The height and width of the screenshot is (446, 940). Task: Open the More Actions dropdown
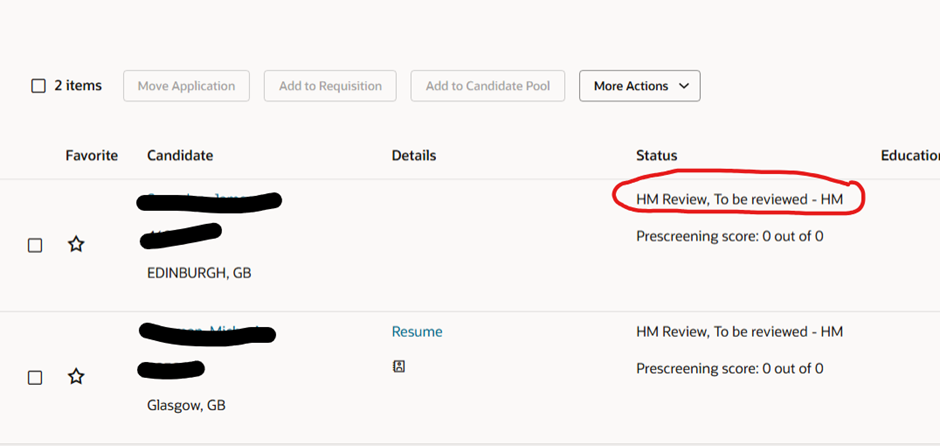(640, 86)
